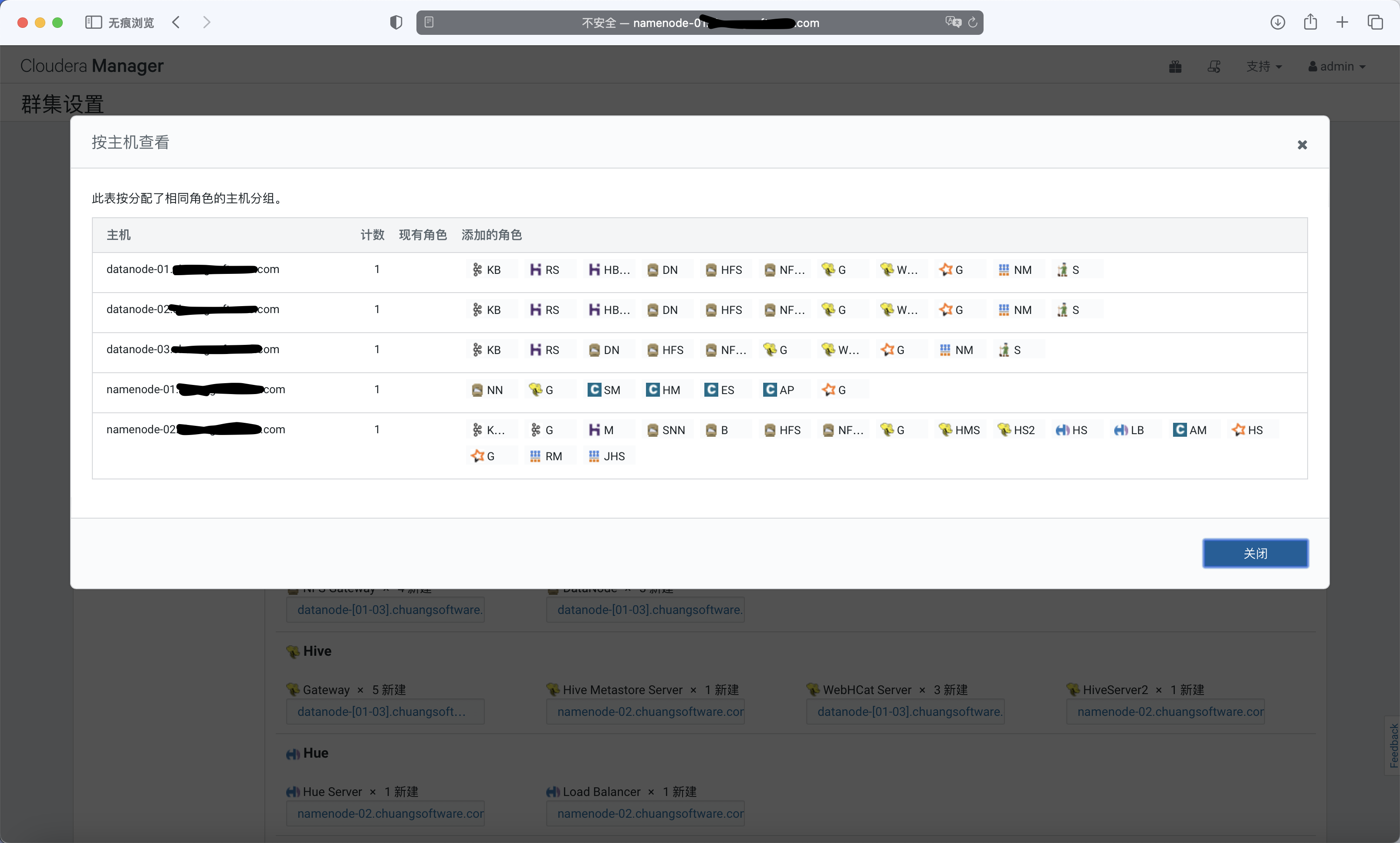Open Safari downloads icon

pos(1277,22)
